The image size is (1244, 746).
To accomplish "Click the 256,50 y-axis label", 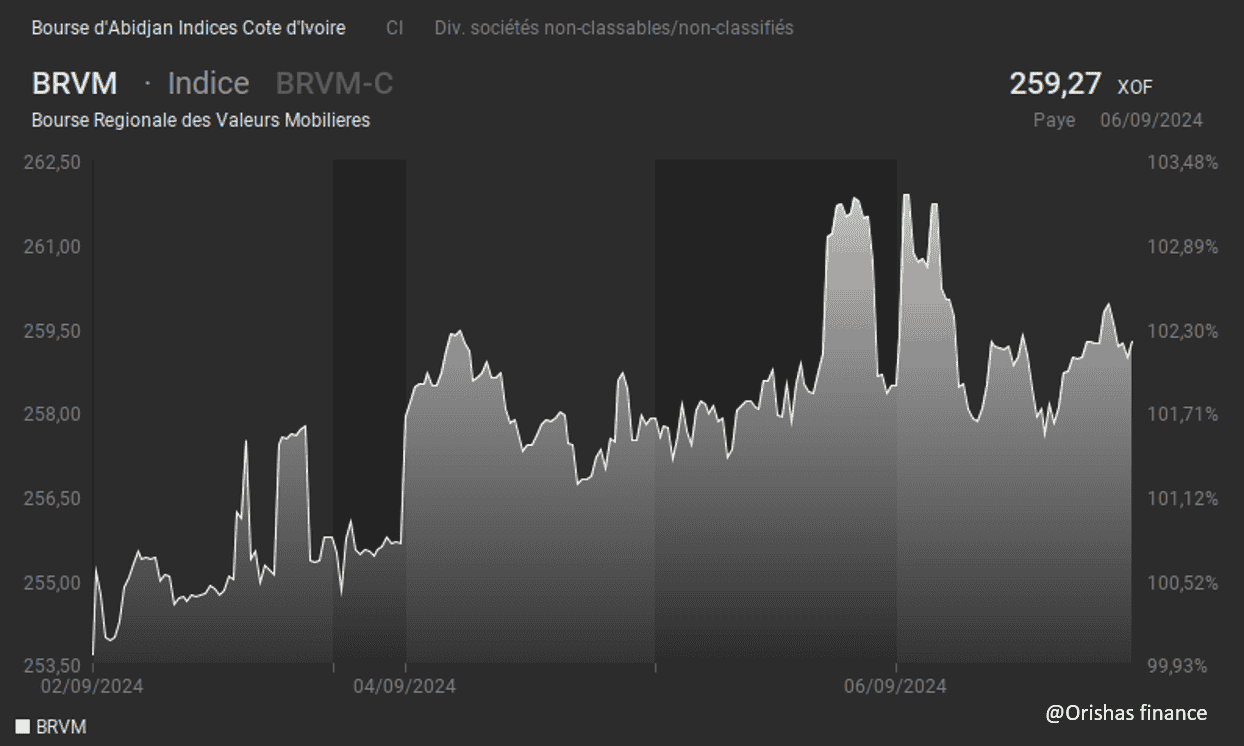I will click(52, 498).
